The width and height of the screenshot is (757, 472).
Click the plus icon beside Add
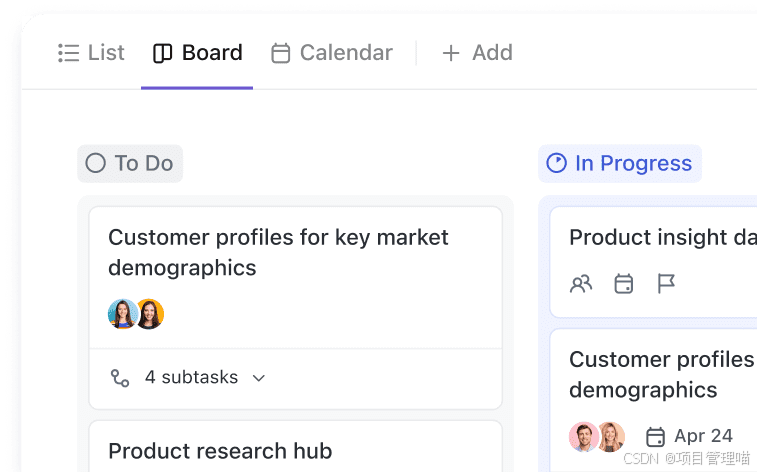(451, 53)
